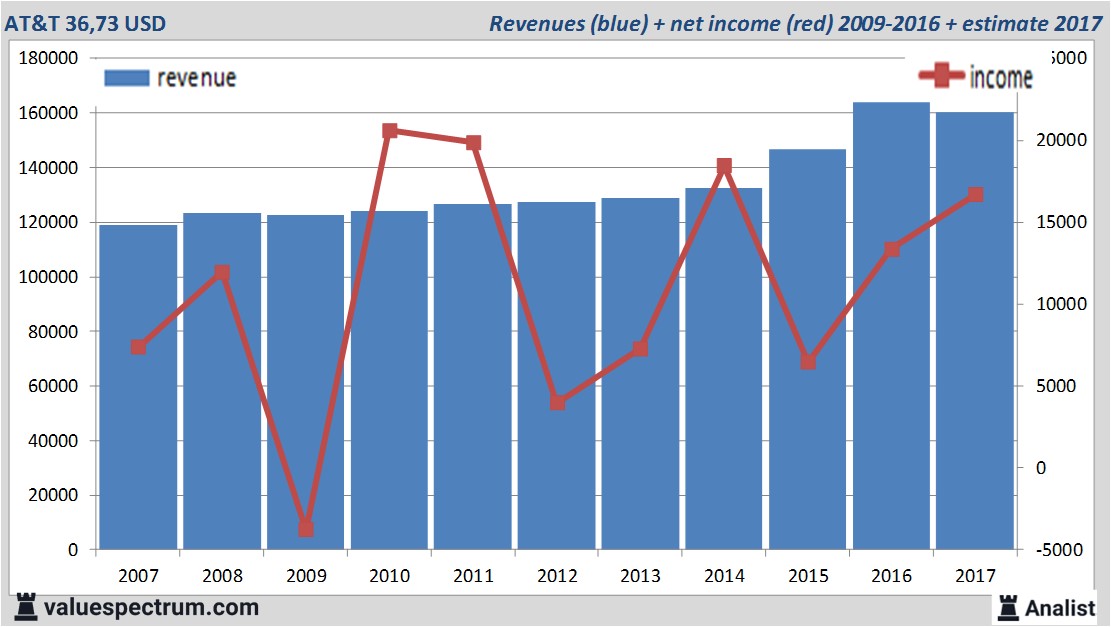Click the 2011 income data point
This screenshot has height=627, width=1111.
pos(473,142)
